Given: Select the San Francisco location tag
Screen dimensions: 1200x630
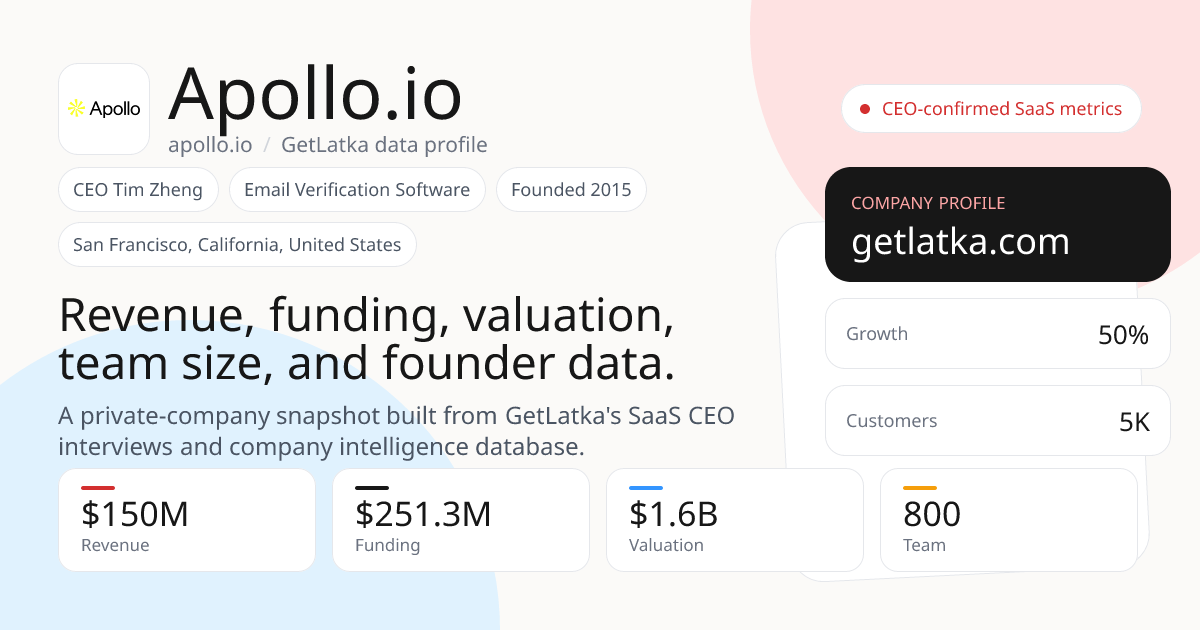Looking at the screenshot, I should tap(237, 244).
